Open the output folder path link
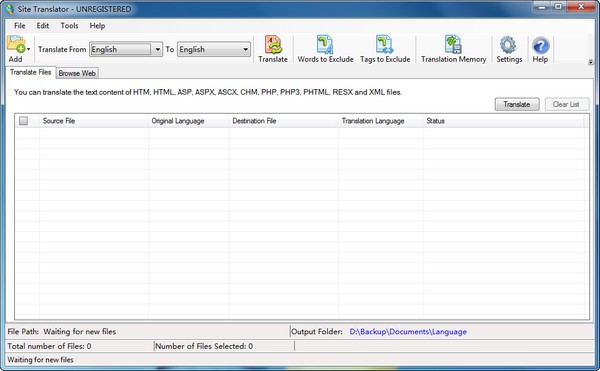The height and width of the screenshot is (371, 600). (408, 332)
